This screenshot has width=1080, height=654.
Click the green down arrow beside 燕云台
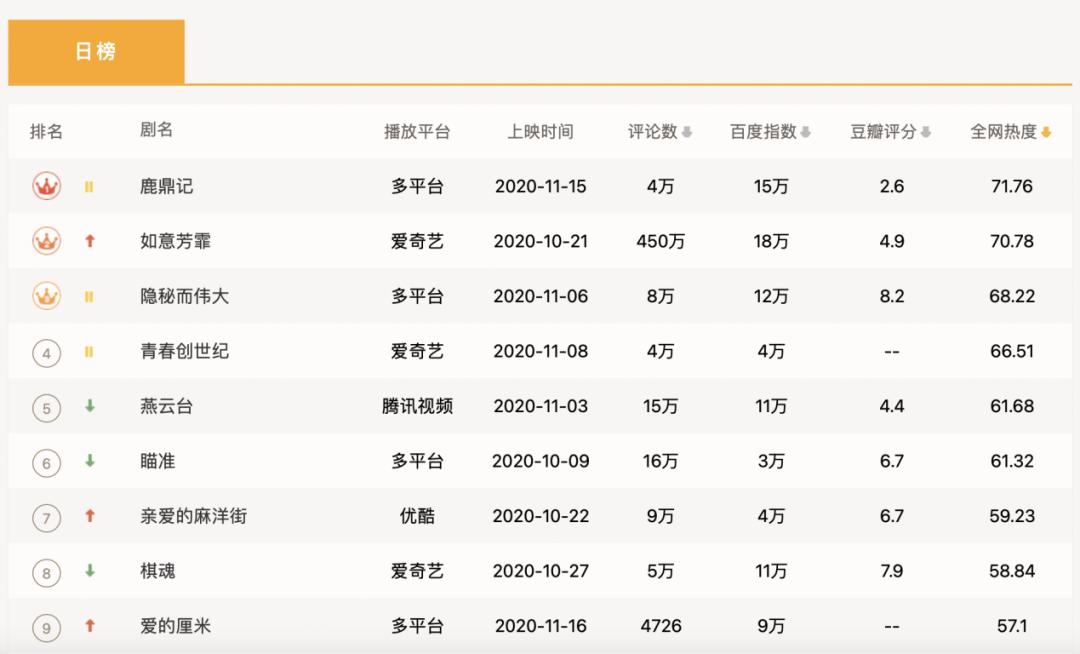coord(89,406)
